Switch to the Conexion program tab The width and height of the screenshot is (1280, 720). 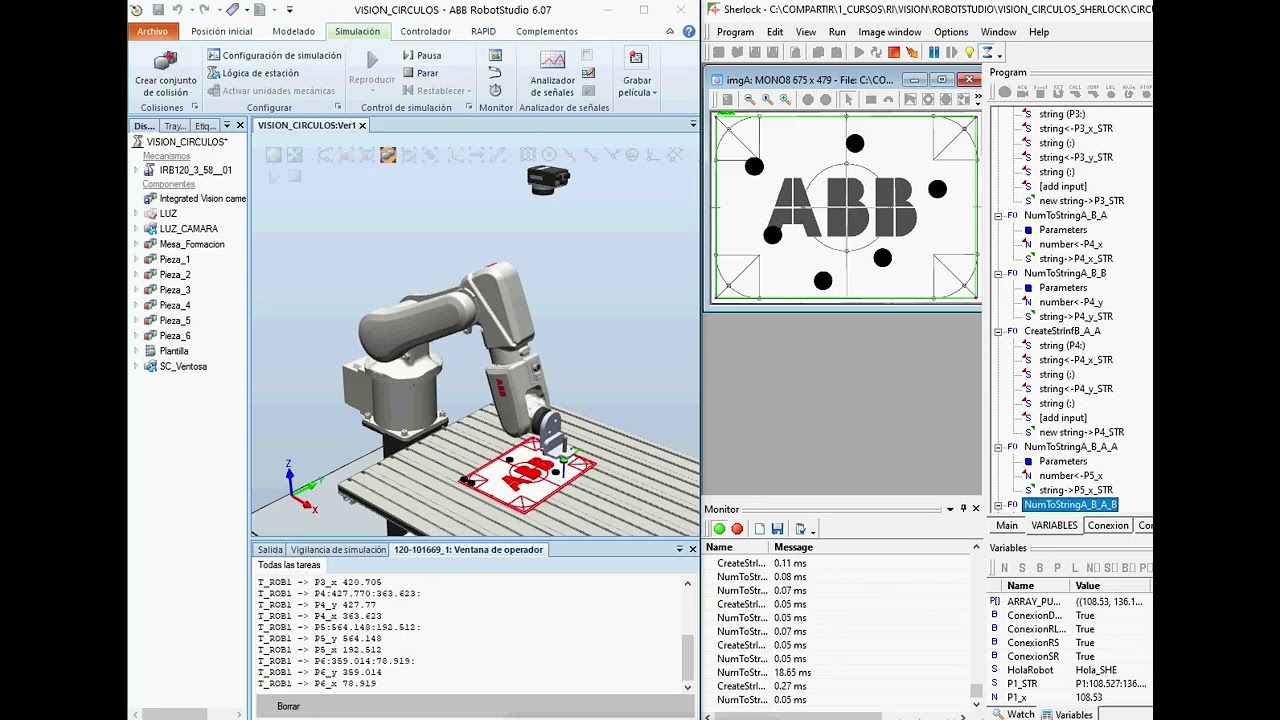1108,525
